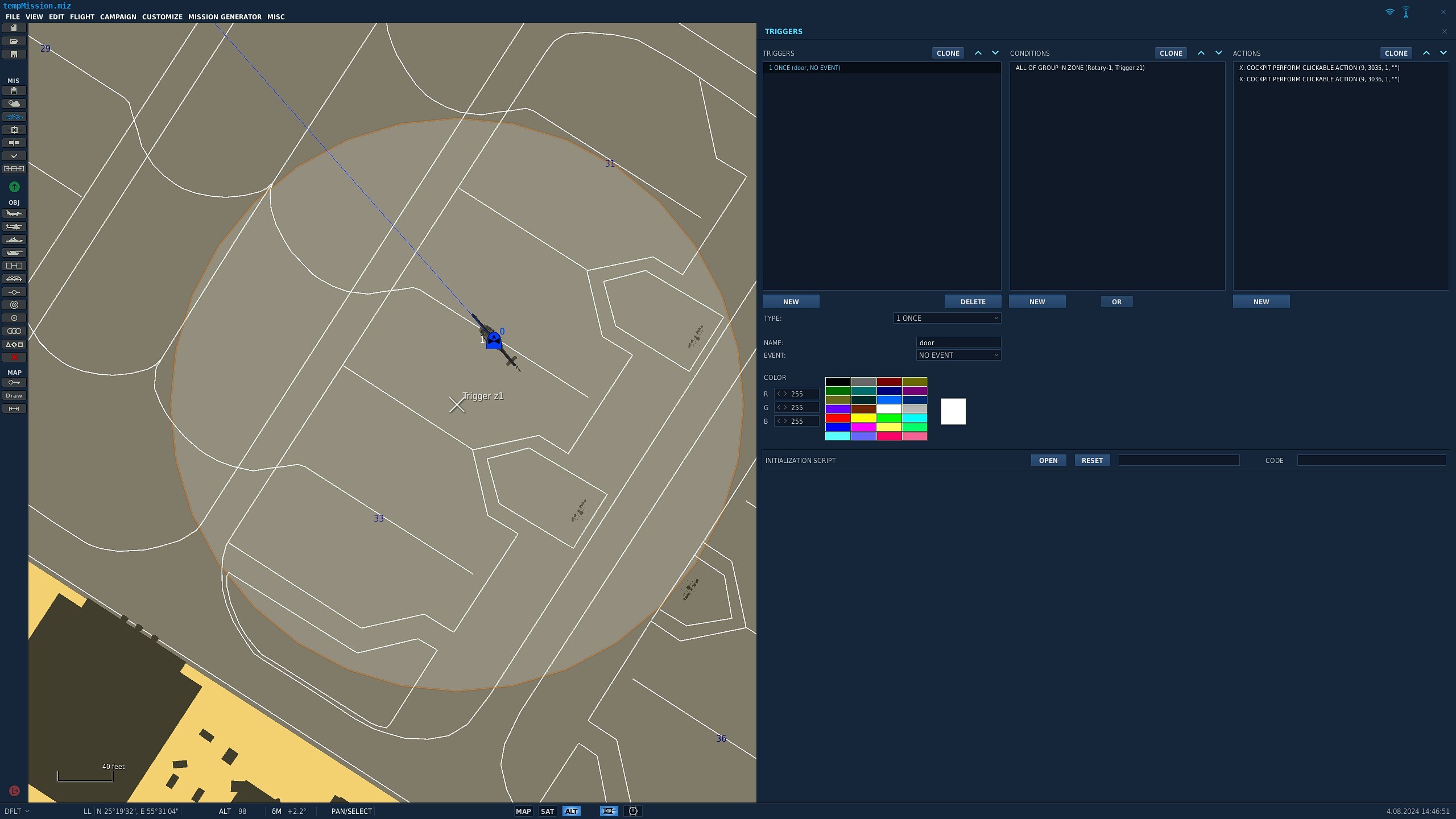Viewport: 1456px width, 819px height.
Task: Toggle ALT map view mode
Action: pos(571,811)
